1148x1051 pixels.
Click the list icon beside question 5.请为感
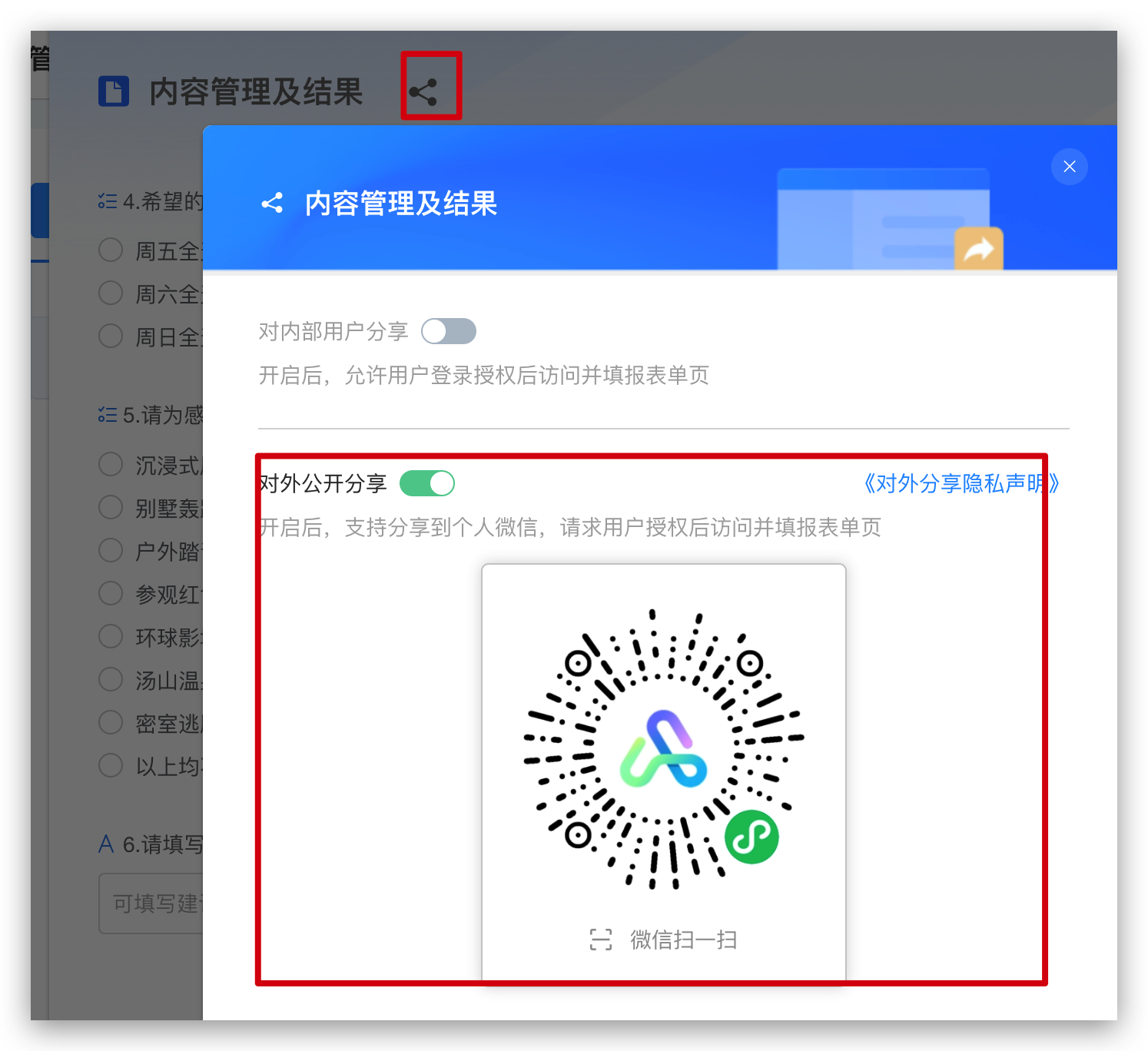tap(108, 415)
